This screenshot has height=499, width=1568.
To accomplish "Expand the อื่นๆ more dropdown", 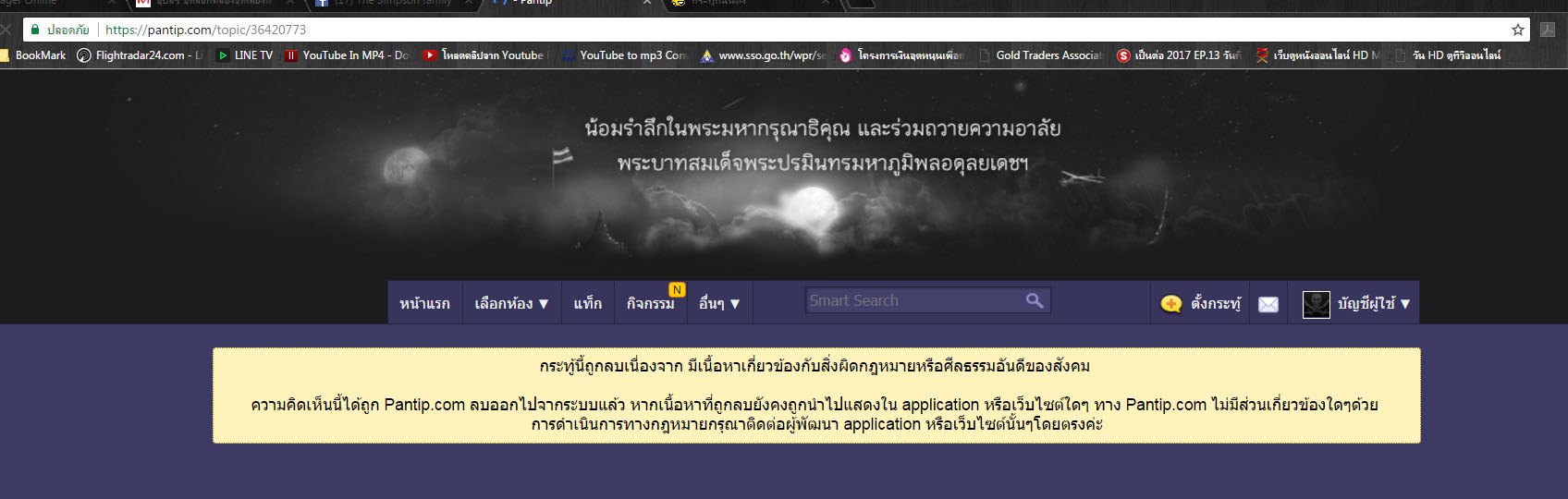I will (719, 303).
